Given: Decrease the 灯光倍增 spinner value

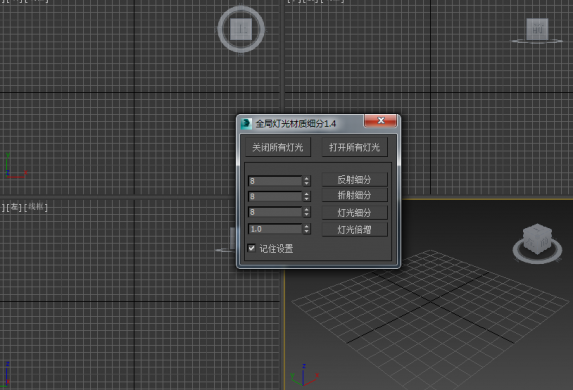Looking at the screenshot, I should (x=307, y=231).
